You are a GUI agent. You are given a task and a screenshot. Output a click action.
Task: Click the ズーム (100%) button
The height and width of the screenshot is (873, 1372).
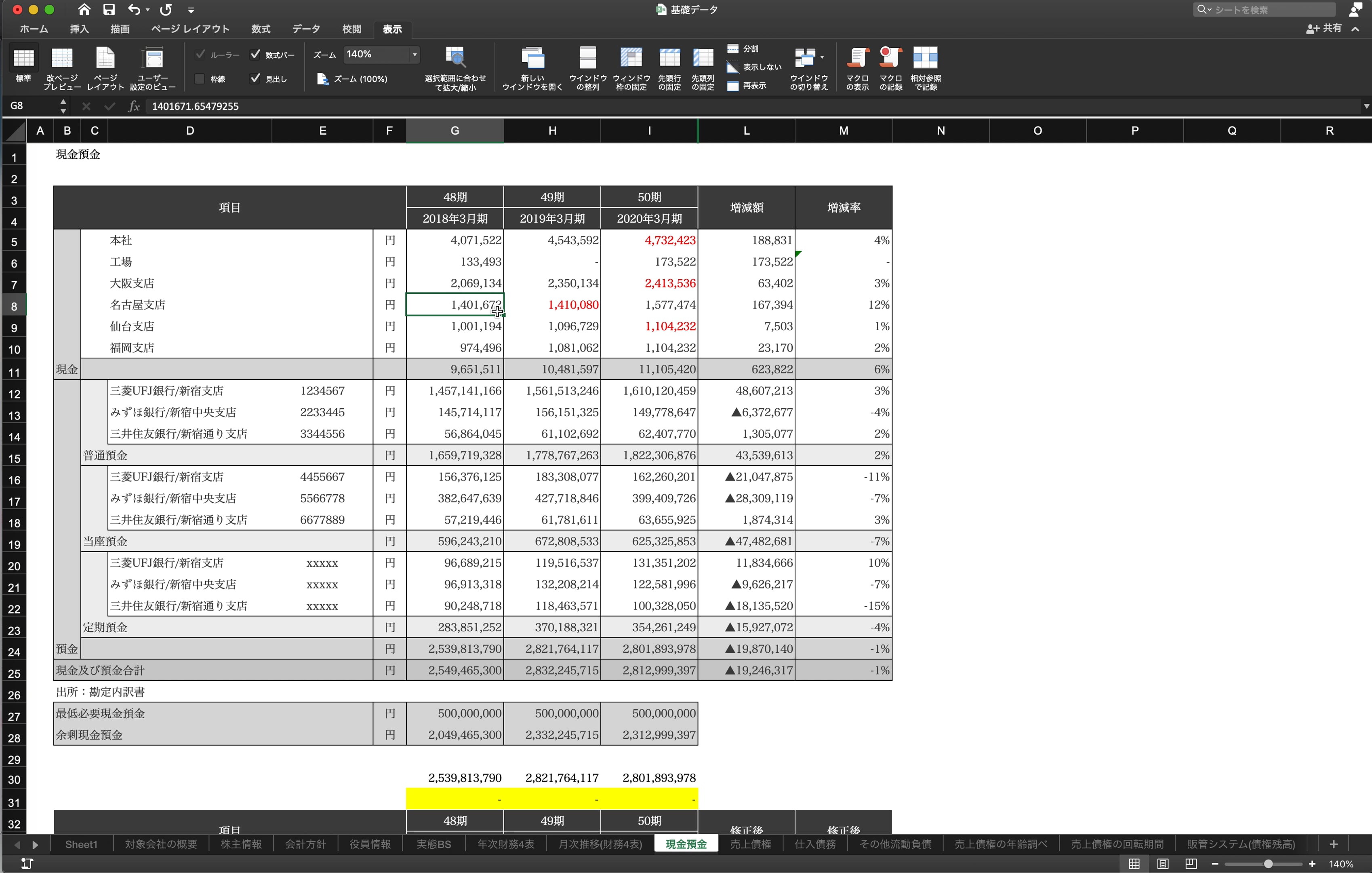(x=352, y=79)
